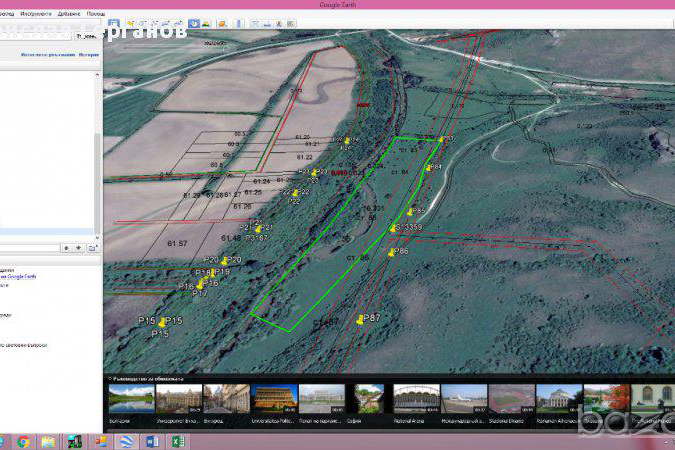Screen dimensions: 675x450
Task: Toggle the sidebar with the toolbar icon
Action: [114, 23]
